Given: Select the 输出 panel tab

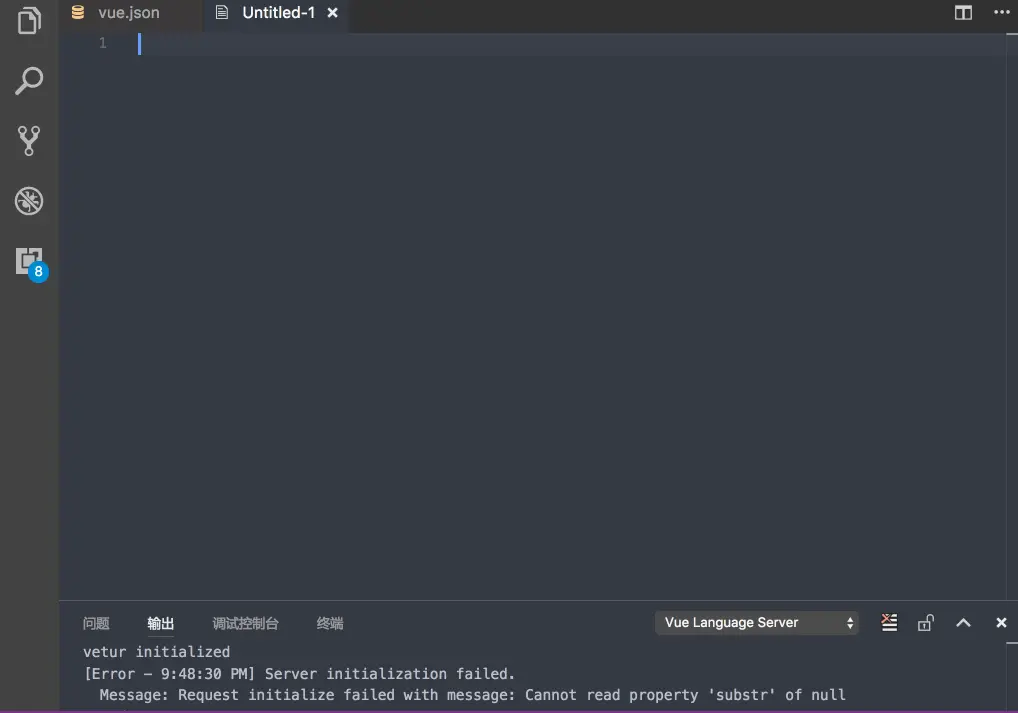Looking at the screenshot, I should tap(160, 623).
